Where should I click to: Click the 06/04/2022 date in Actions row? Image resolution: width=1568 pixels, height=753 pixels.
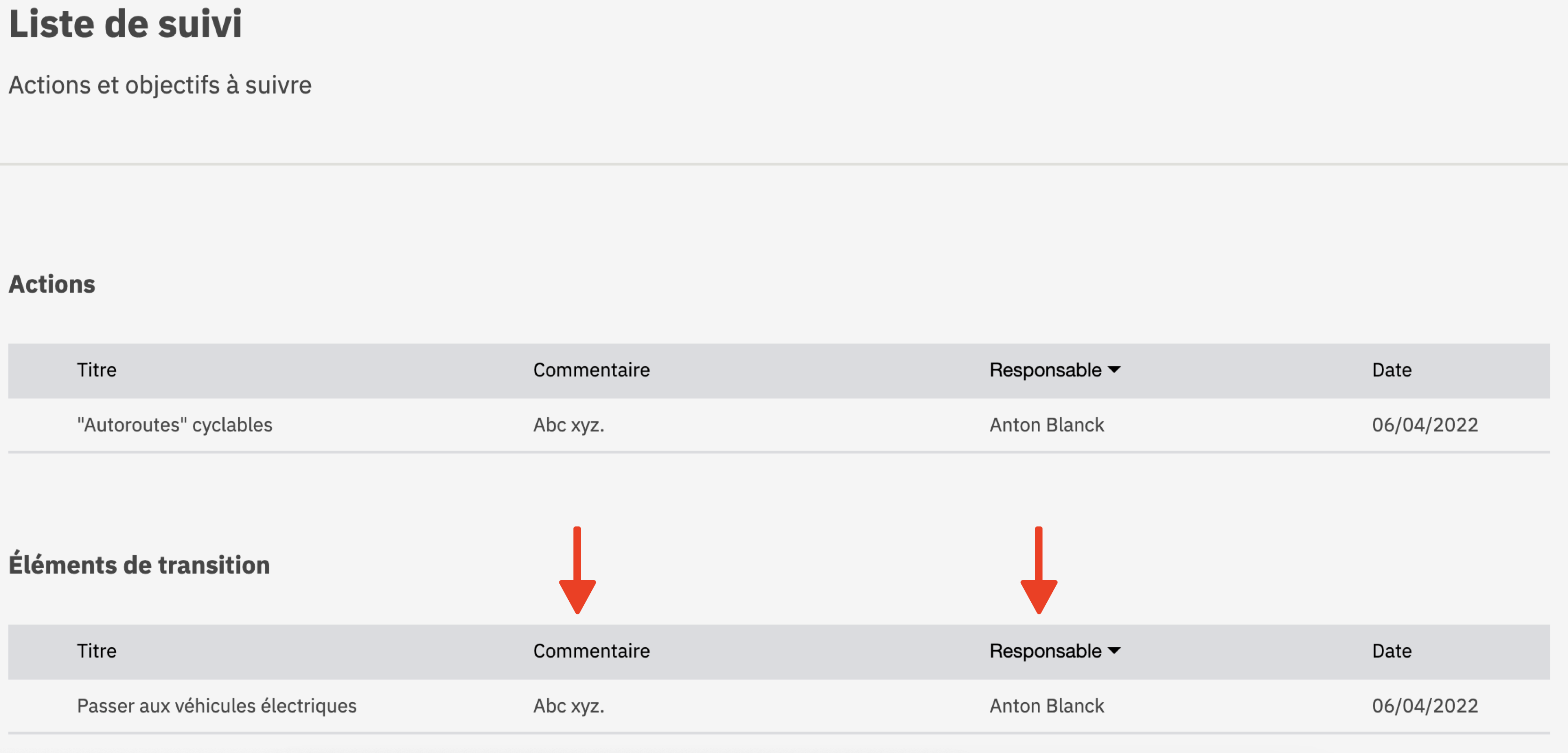1425,425
